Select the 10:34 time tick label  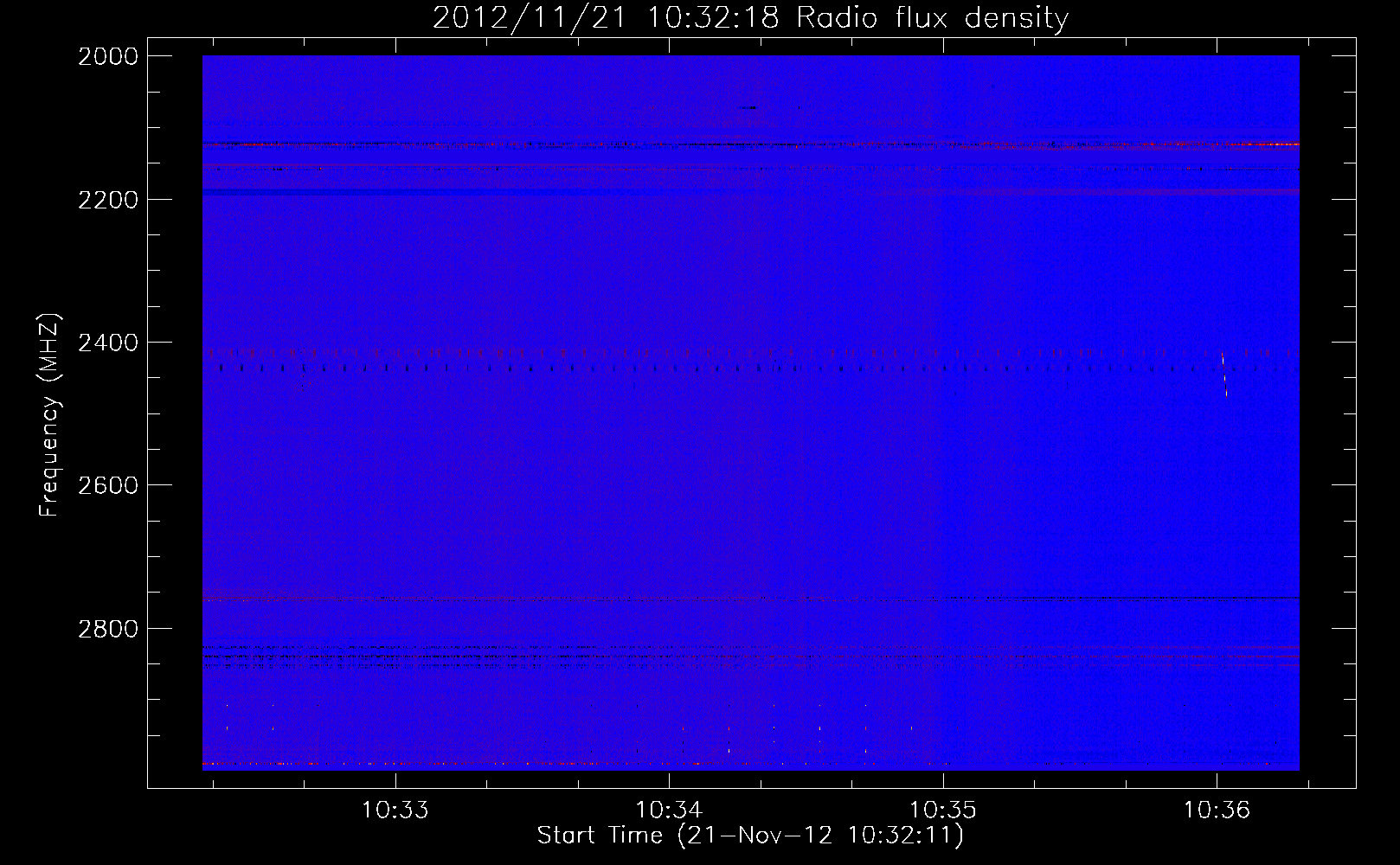click(x=669, y=811)
